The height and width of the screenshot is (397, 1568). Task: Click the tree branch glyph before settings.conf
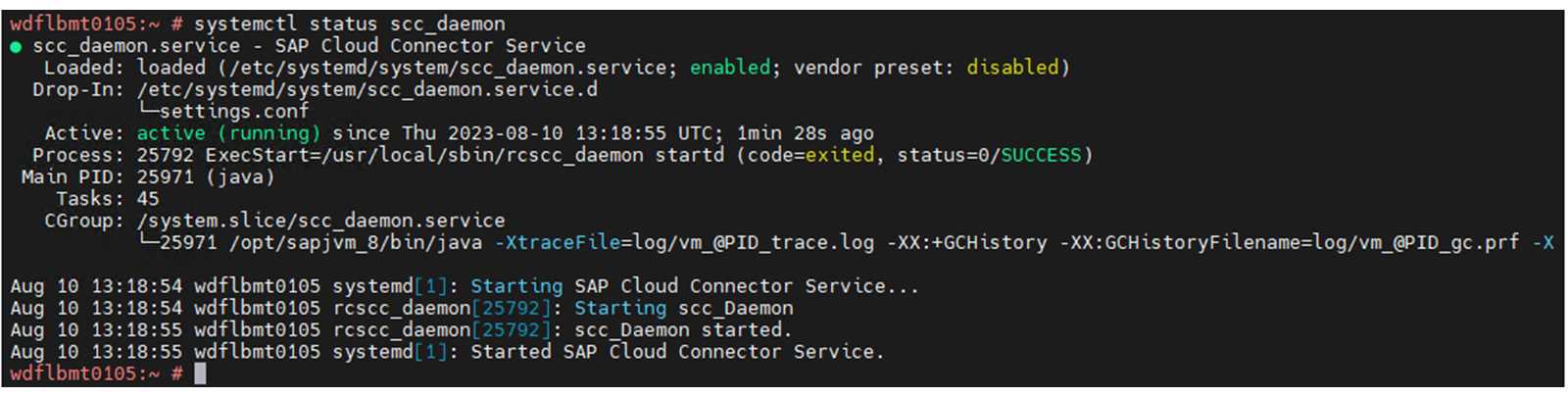coord(148,110)
